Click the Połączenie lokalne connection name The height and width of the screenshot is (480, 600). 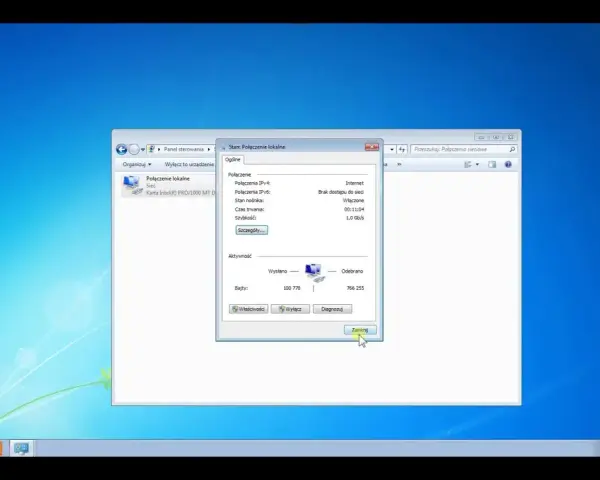click(x=168, y=179)
